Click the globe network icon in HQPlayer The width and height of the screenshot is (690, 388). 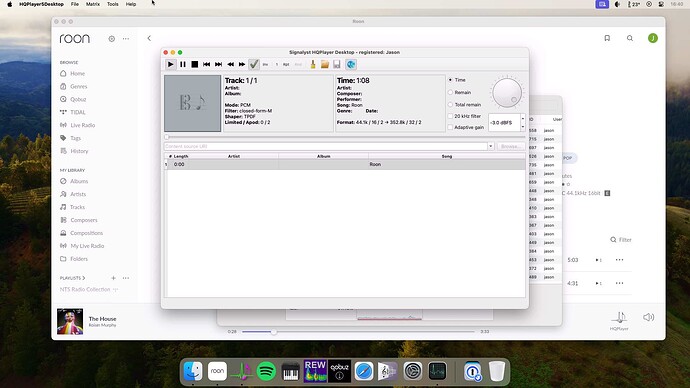(x=351, y=64)
